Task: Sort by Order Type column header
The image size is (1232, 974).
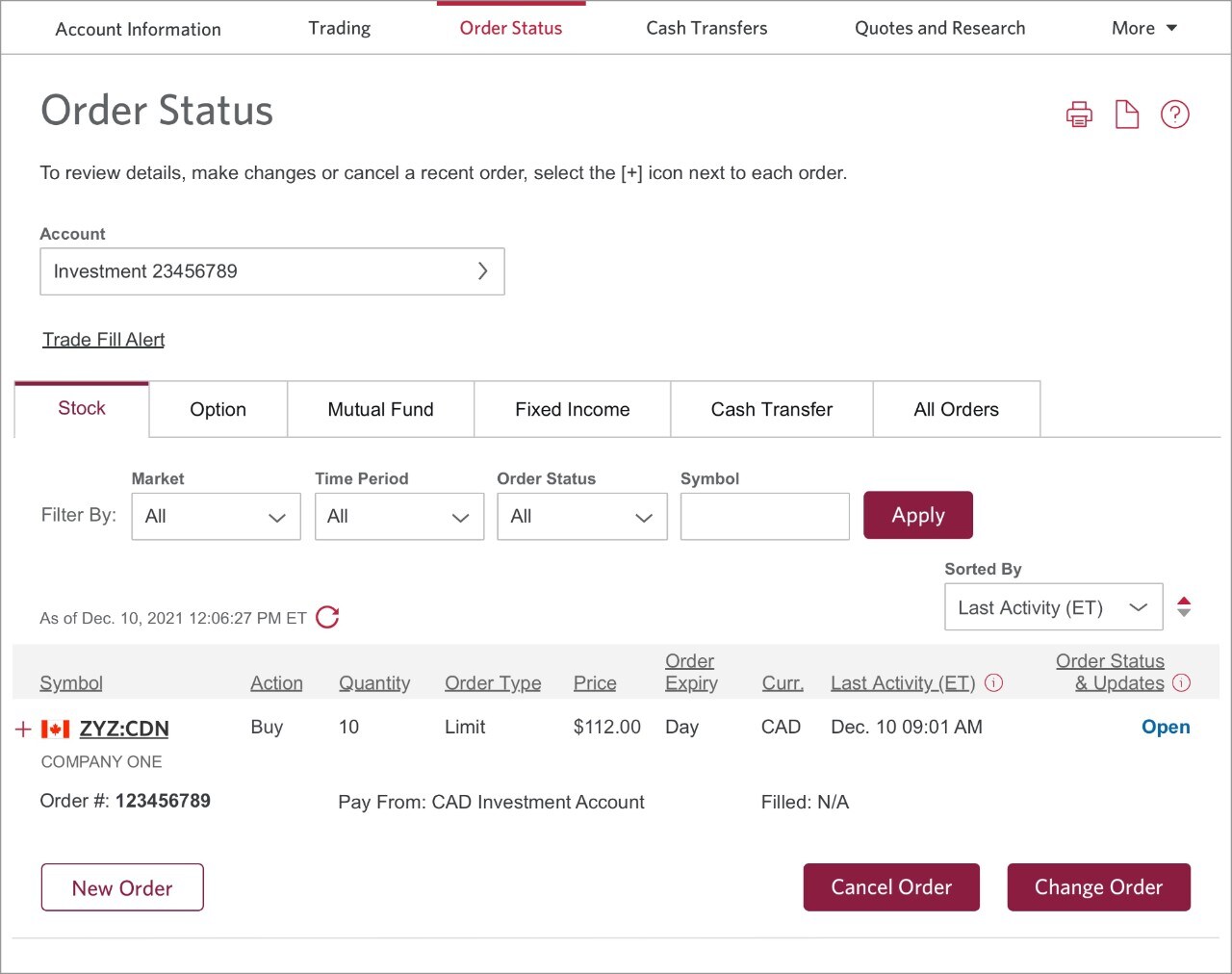Action: click(x=493, y=682)
